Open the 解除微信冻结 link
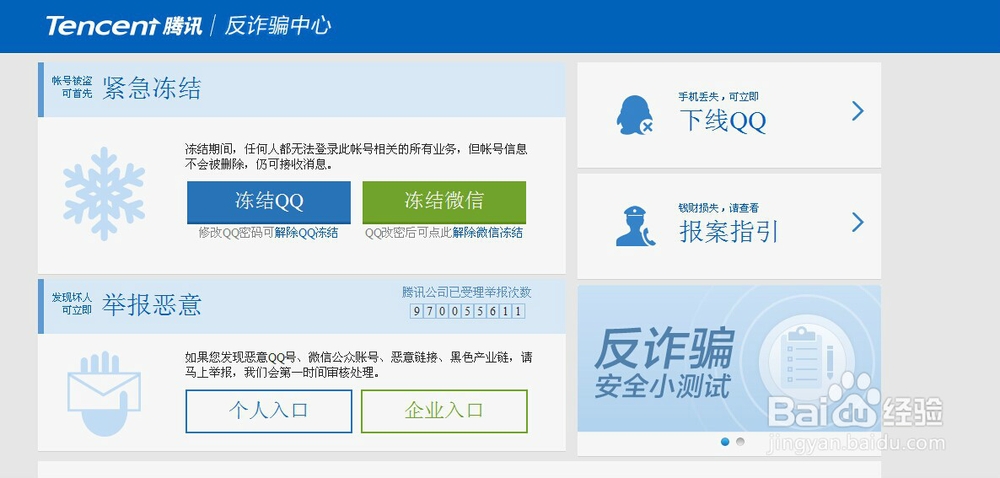The height and width of the screenshot is (478, 1000). coord(488,233)
